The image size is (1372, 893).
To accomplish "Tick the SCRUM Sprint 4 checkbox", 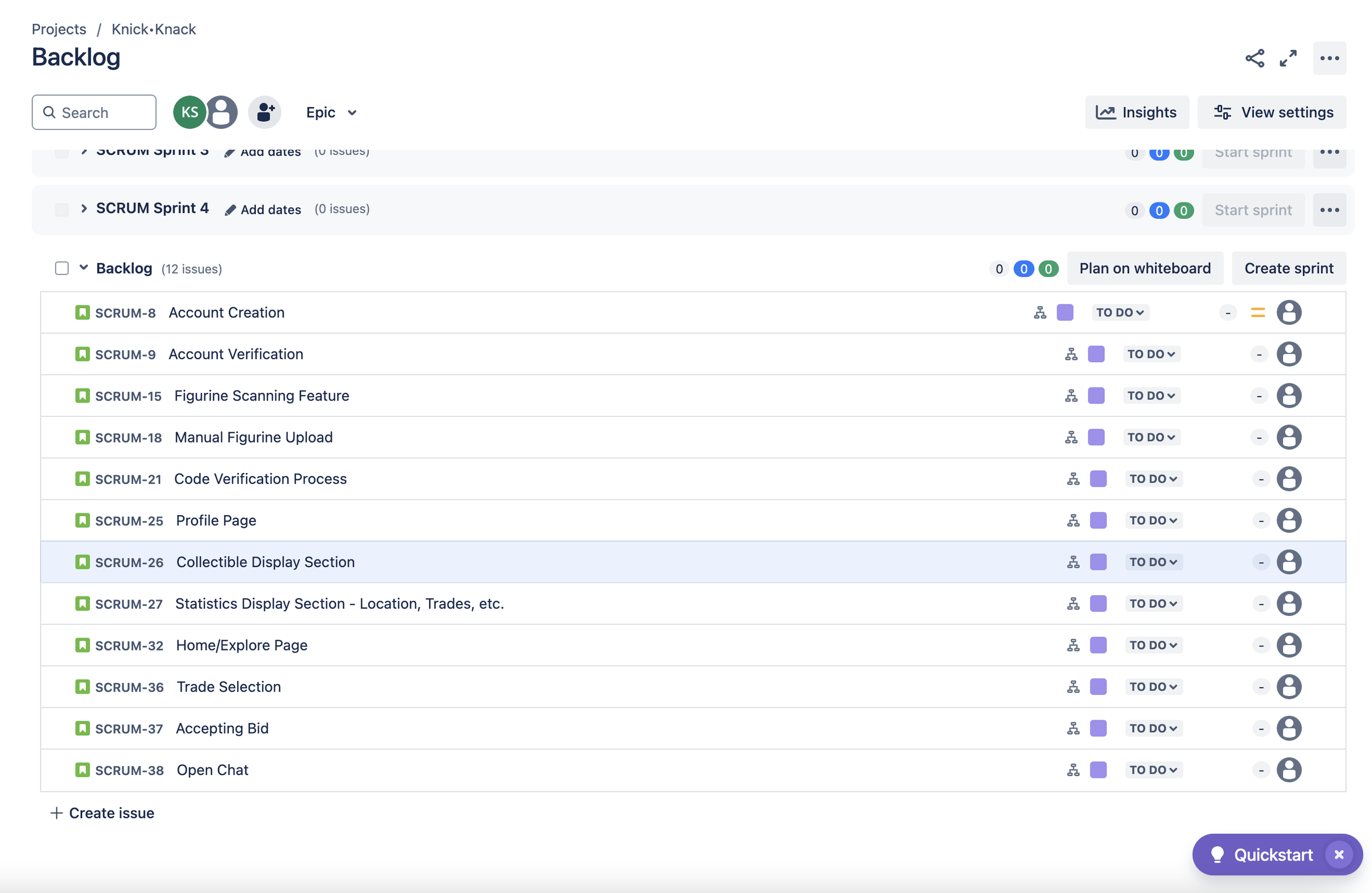I will pyautogui.click(x=61, y=210).
